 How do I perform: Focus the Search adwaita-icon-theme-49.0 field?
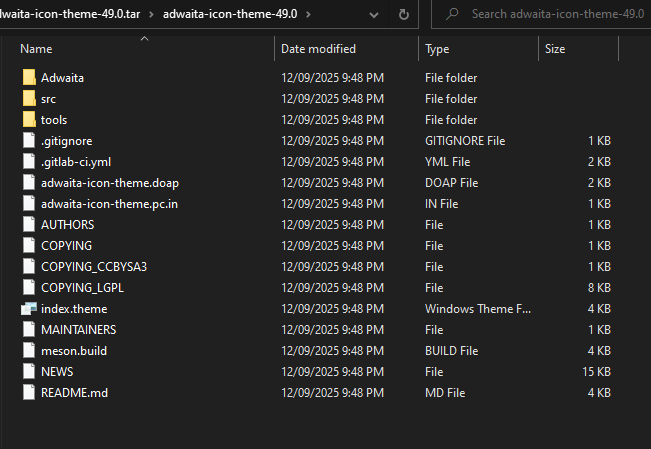(555, 15)
